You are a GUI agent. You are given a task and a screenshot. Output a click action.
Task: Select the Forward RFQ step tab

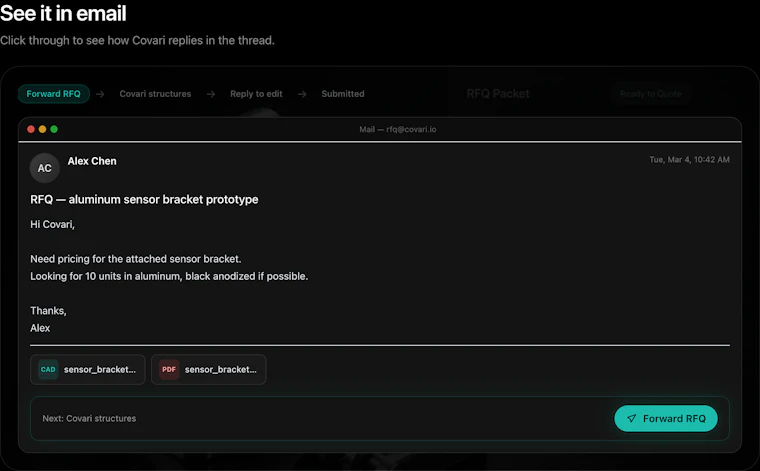(53, 94)
